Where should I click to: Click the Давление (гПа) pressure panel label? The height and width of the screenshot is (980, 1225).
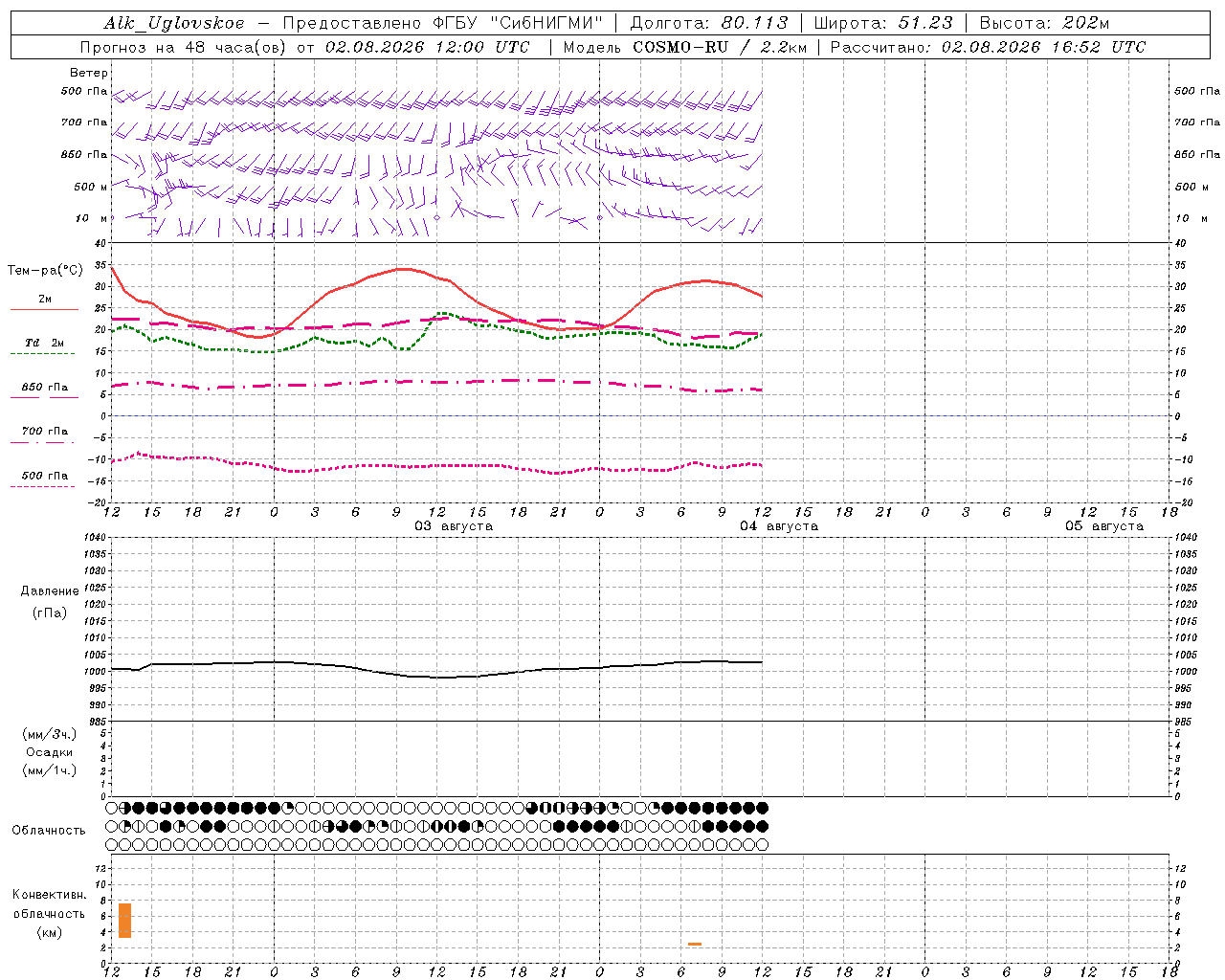pos(50,602)
